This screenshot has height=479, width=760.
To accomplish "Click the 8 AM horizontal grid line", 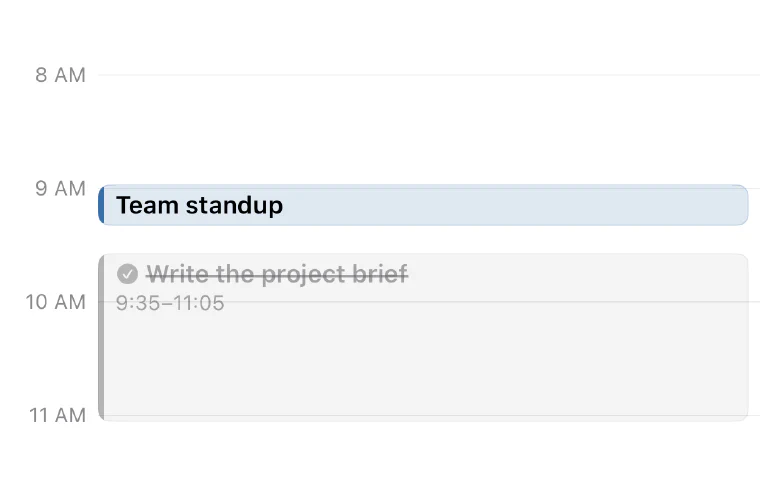I will [x=429, y=75].
